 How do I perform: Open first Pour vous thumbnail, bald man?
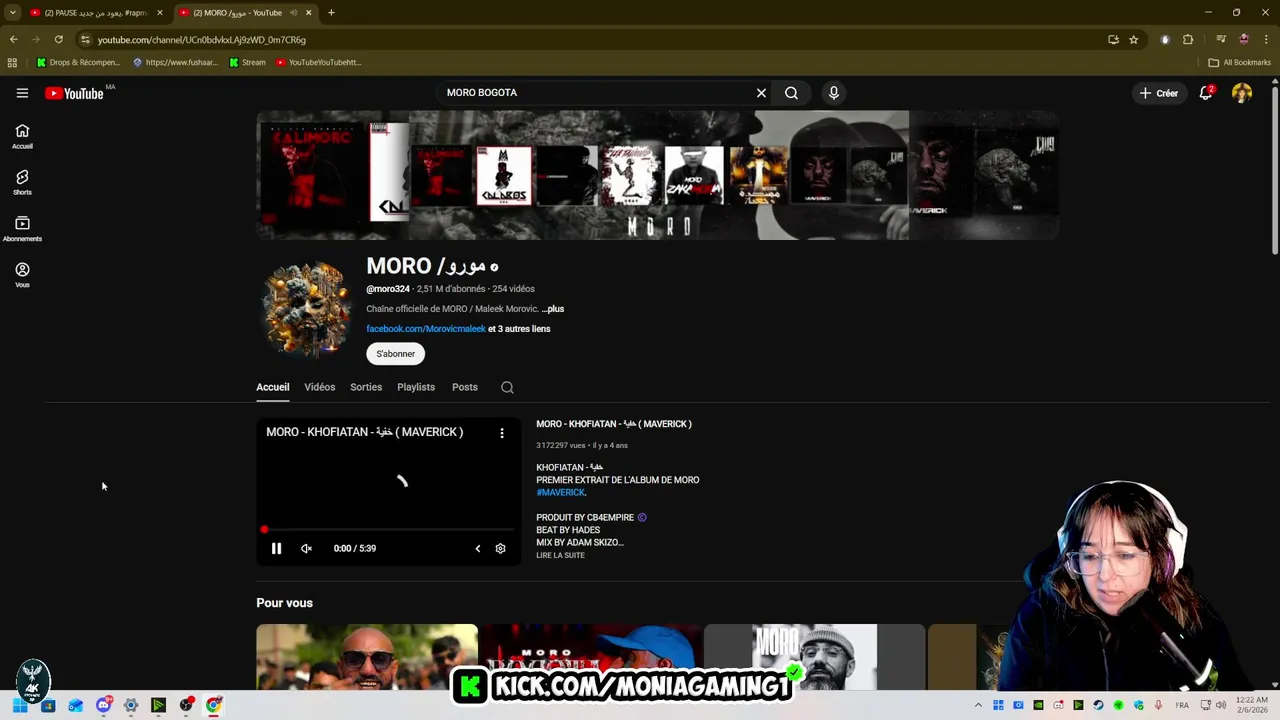point(367,657)
